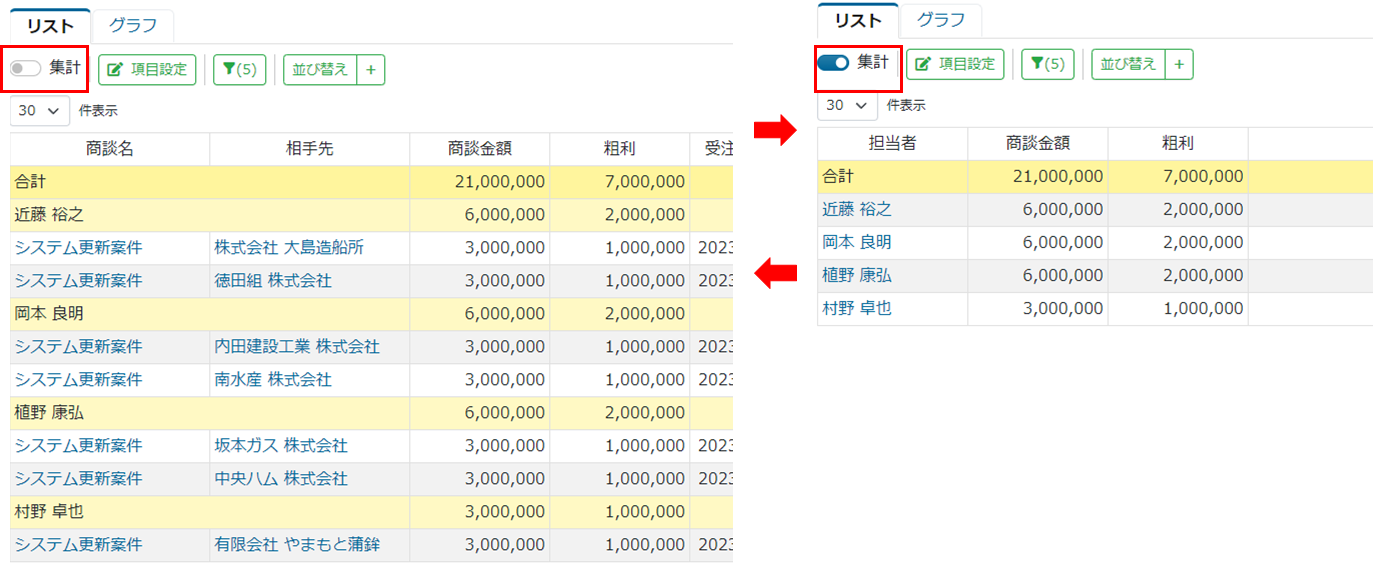Click 商談金額 header in right table
The image size is (1373, 566).
pyautogui.click(x=1038, y=143)
